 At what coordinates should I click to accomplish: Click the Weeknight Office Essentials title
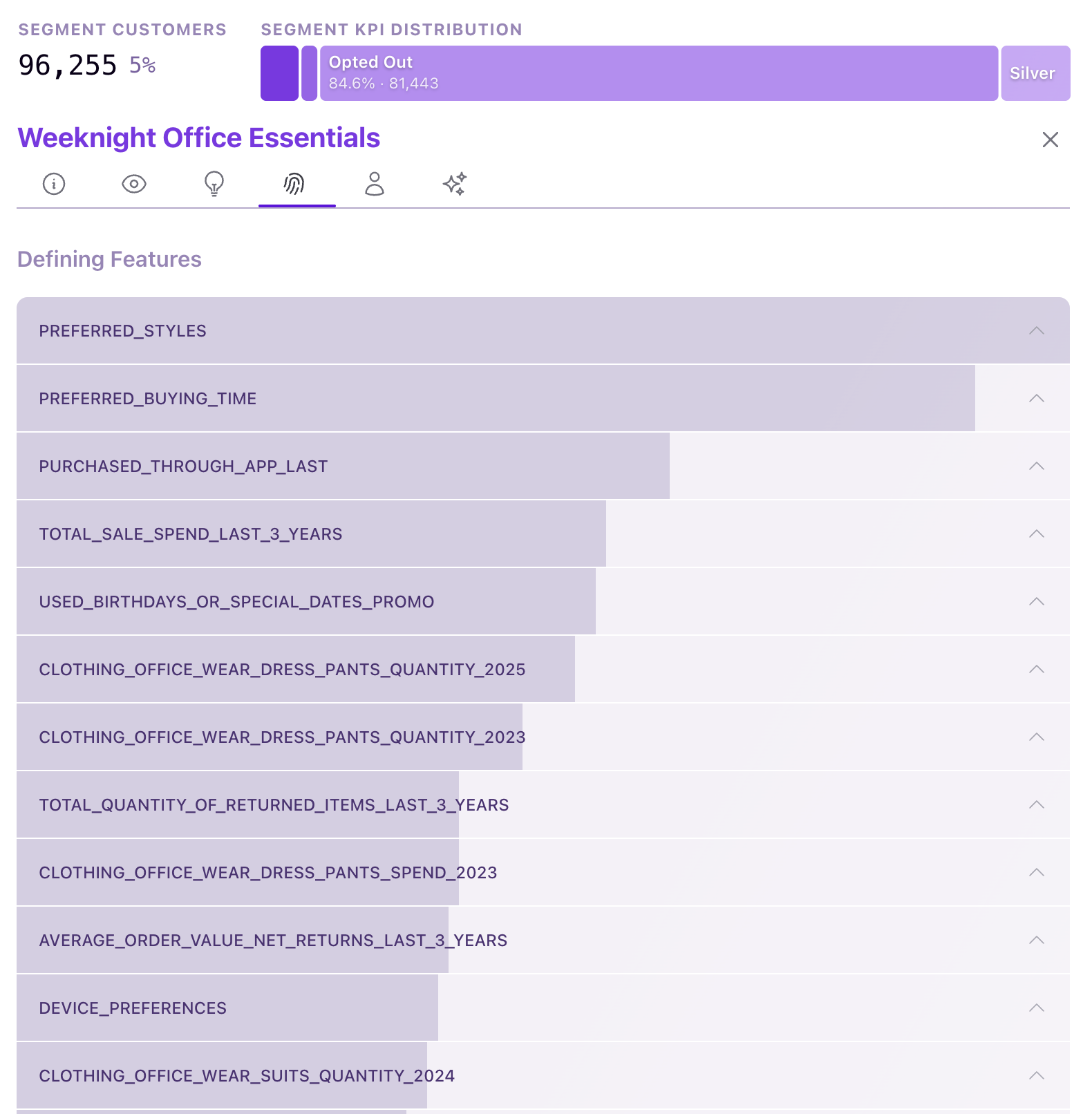pyautogui.click(x=199, y=138)
